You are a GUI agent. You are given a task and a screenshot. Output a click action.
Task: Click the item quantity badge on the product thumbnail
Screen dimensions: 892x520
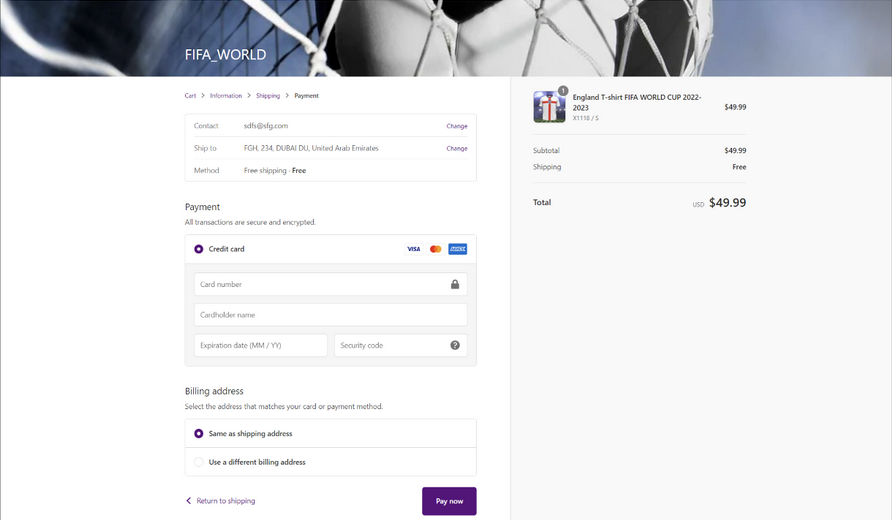(x=563, y=91)
